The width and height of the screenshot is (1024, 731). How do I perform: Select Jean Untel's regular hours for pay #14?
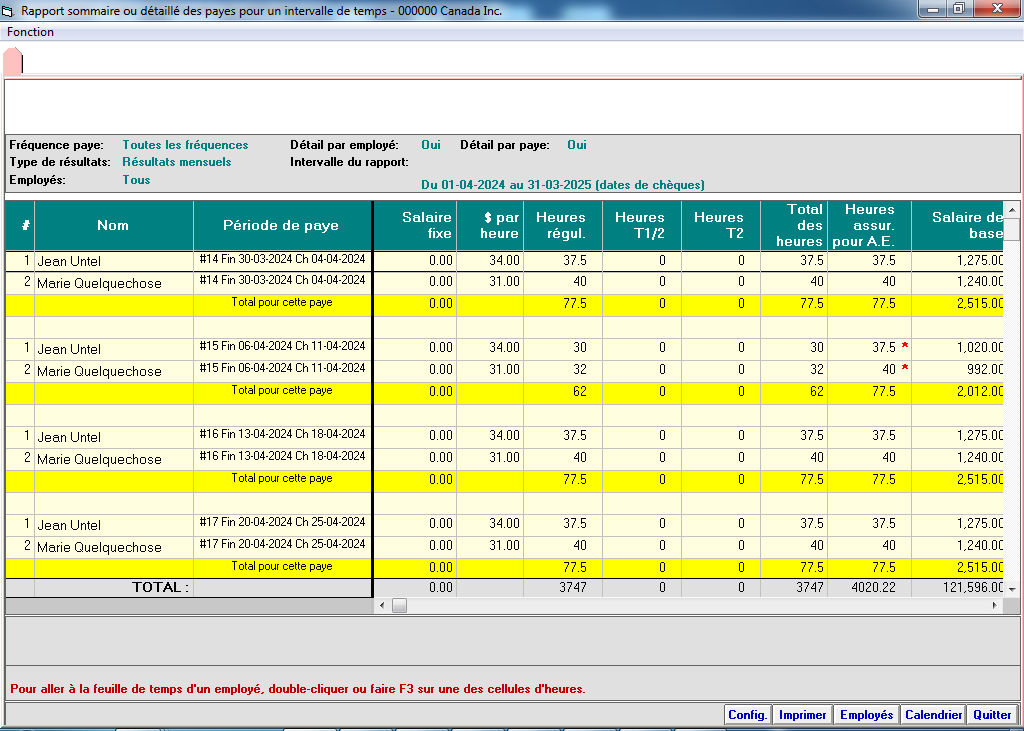click(562, 260)
